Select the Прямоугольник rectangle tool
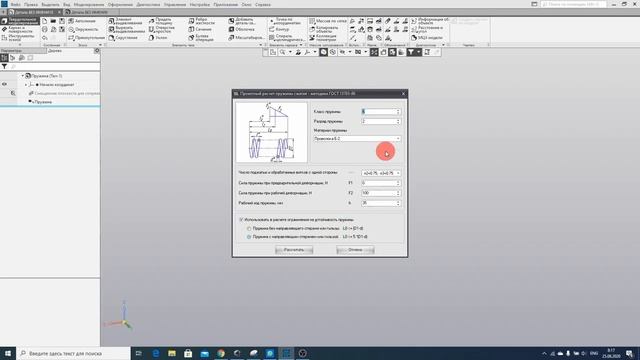This screenshot has height=360, width=640. (x=86, y=38)
